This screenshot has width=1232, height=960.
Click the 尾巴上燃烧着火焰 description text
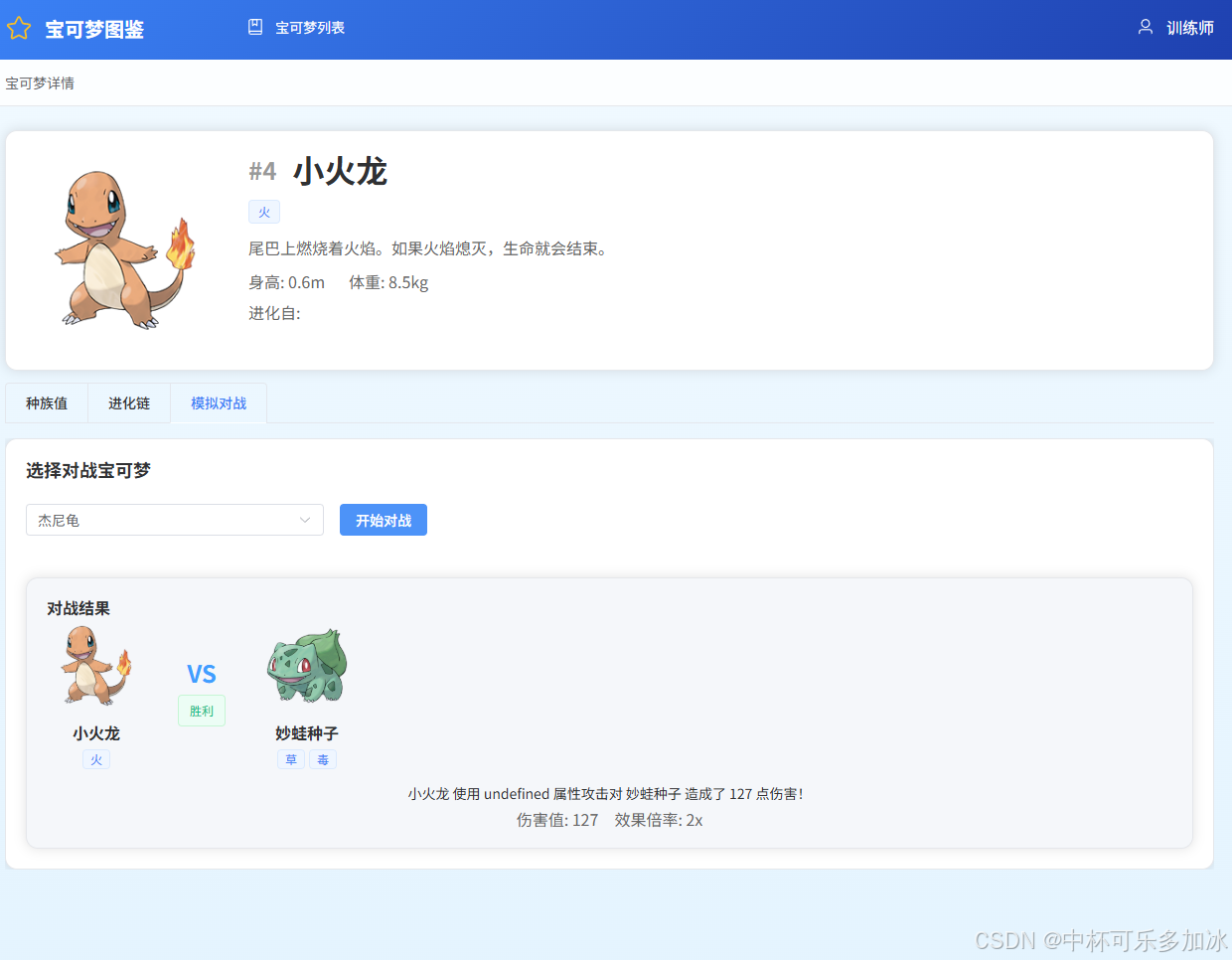click(x=429, y=248)
